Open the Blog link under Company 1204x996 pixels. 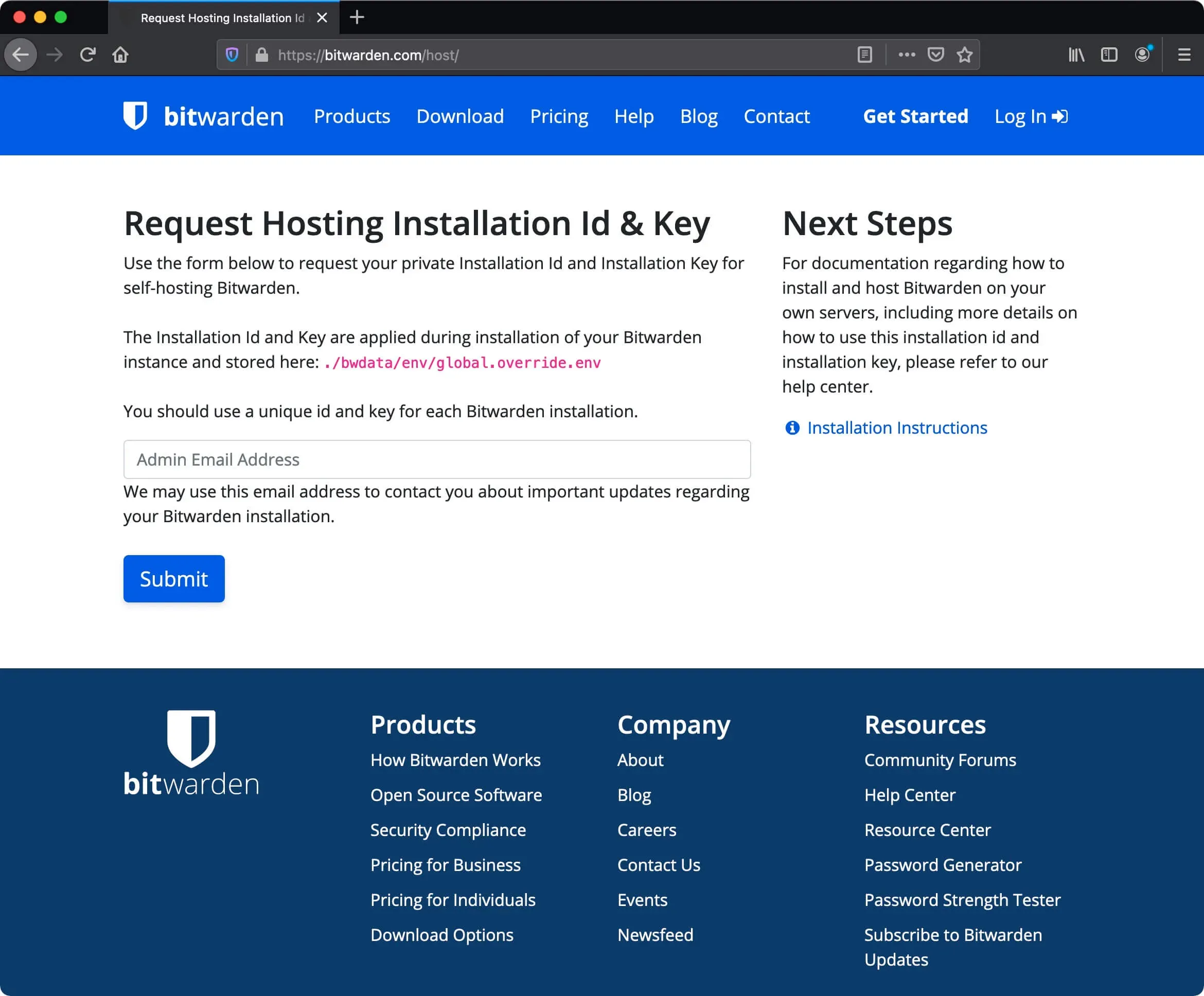(x=634, y=795)
